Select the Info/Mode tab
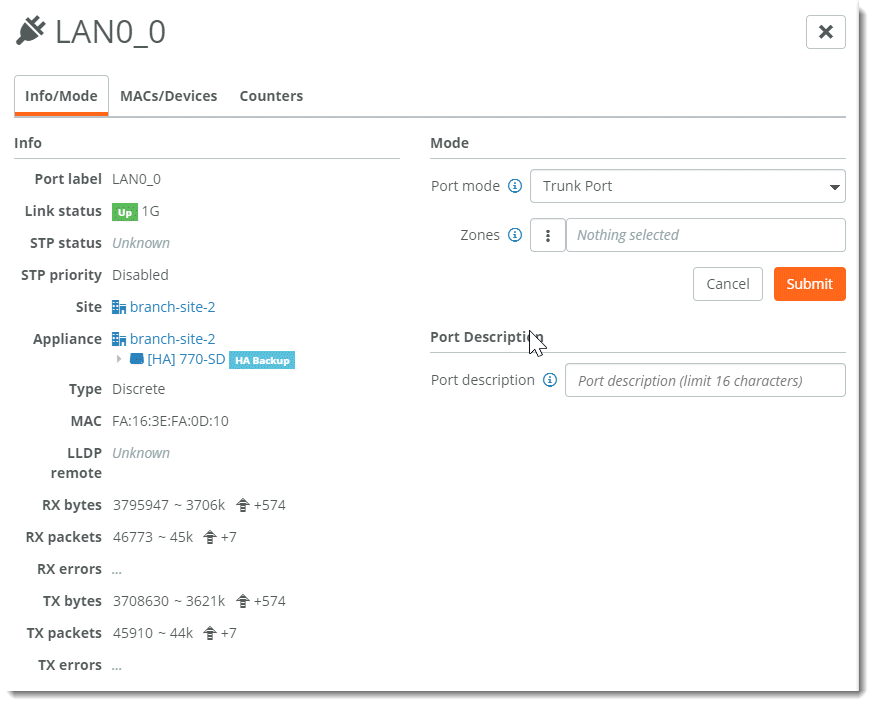 coord(61,96)
